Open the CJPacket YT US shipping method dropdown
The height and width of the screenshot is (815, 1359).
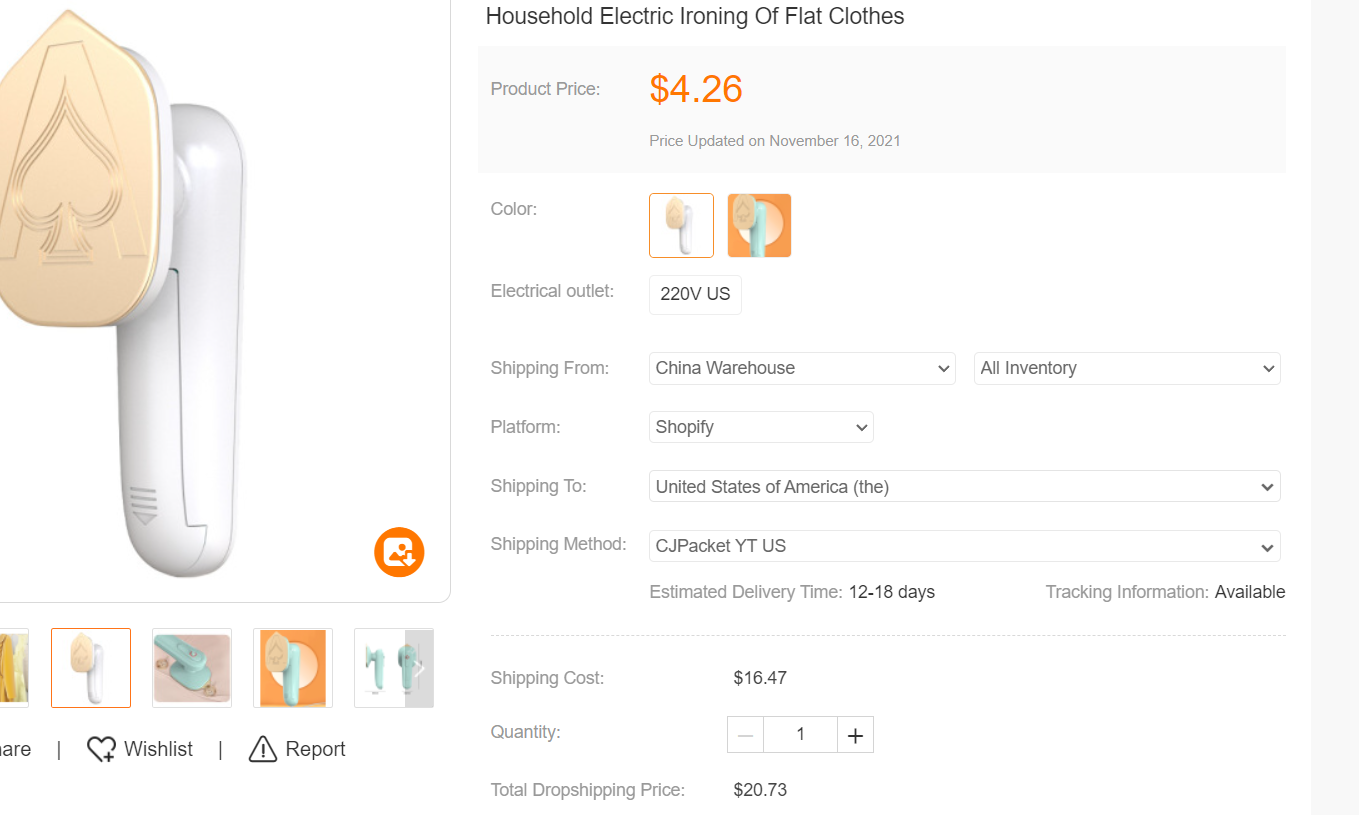click(x=964, y=546)
